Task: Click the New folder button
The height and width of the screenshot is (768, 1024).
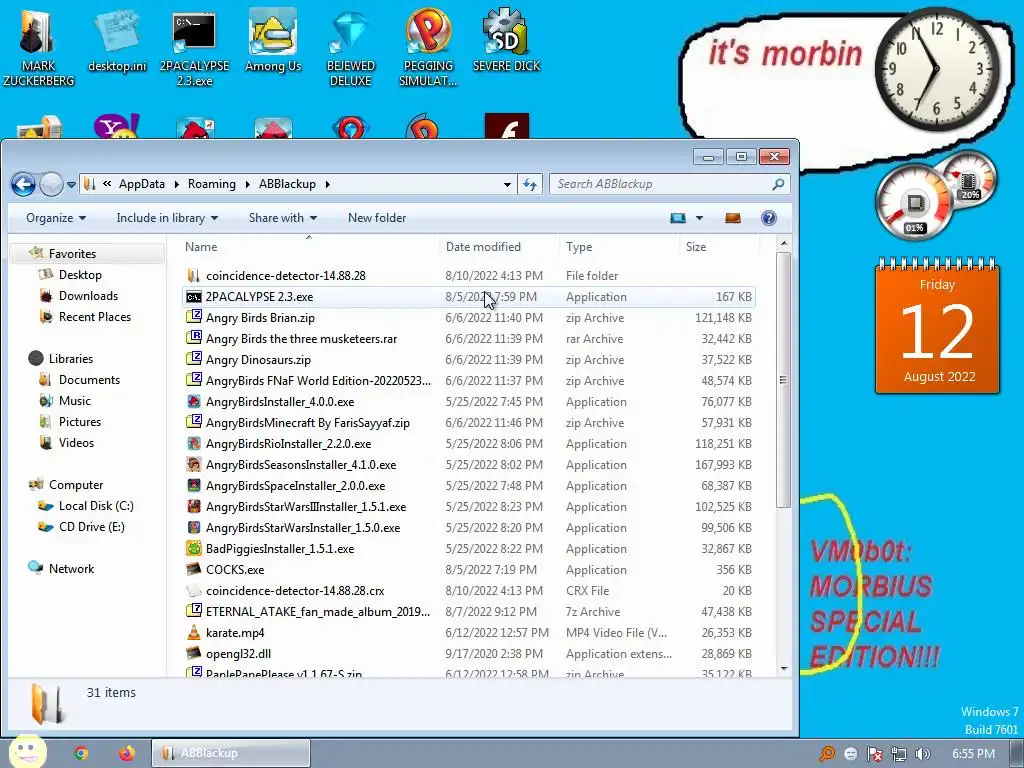Action: pos(377,218)
